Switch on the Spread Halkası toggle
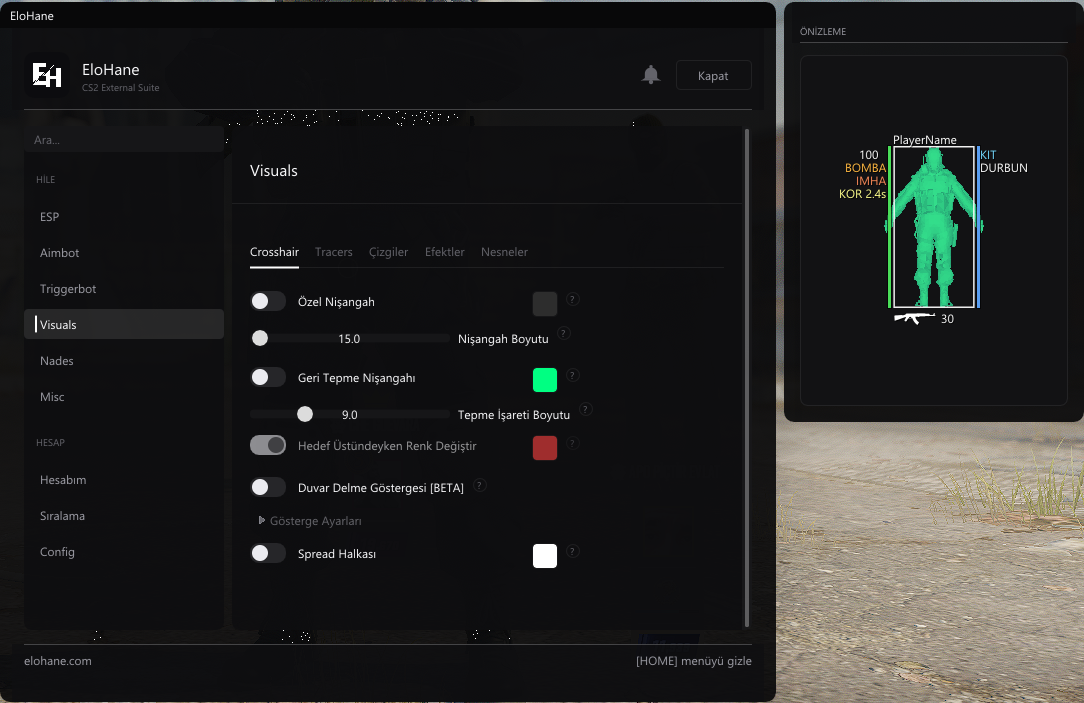Screen dimensions: 1084x703 pyautogui.click(x=268, y=553)
